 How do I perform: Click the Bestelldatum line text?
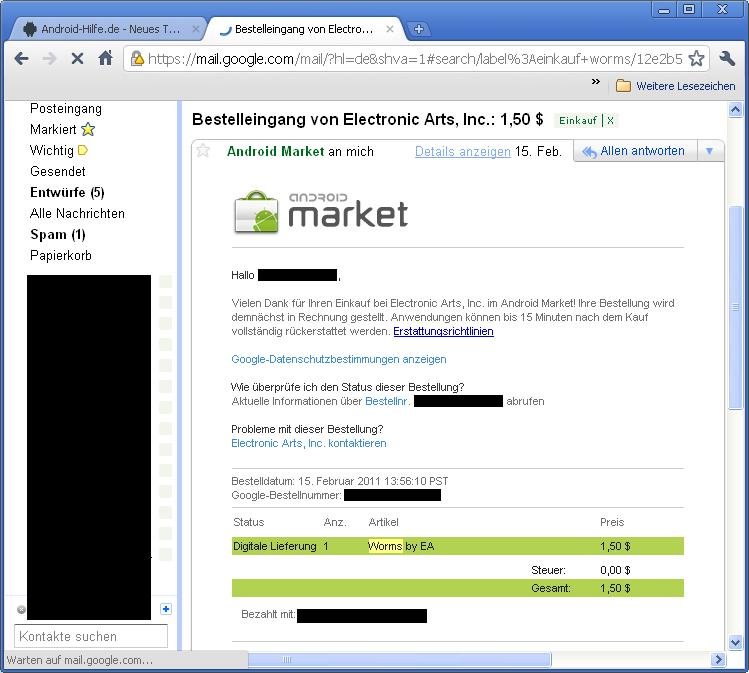coord(340,481)
